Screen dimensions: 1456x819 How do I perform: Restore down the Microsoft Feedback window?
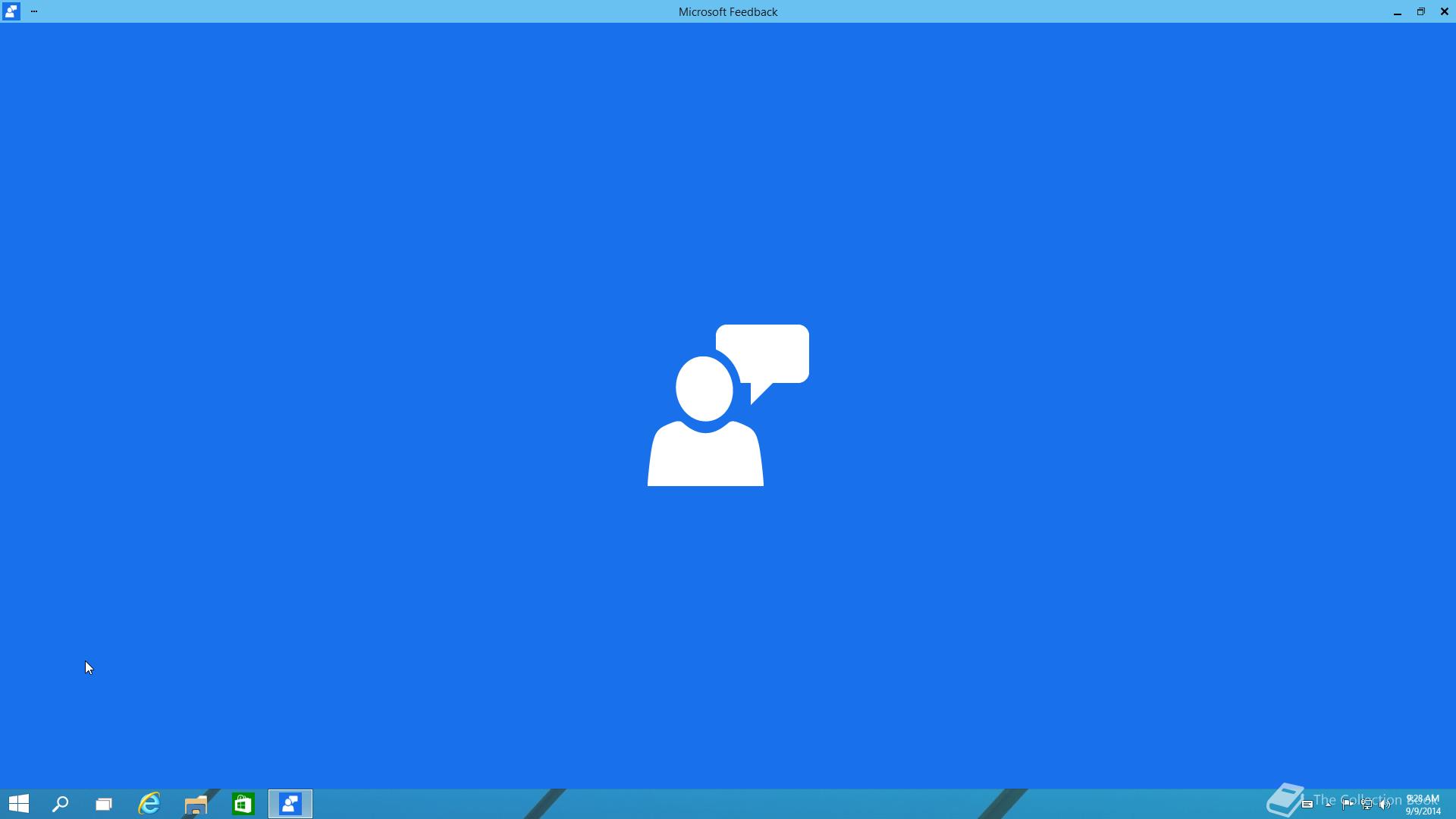click(1420, 12)
